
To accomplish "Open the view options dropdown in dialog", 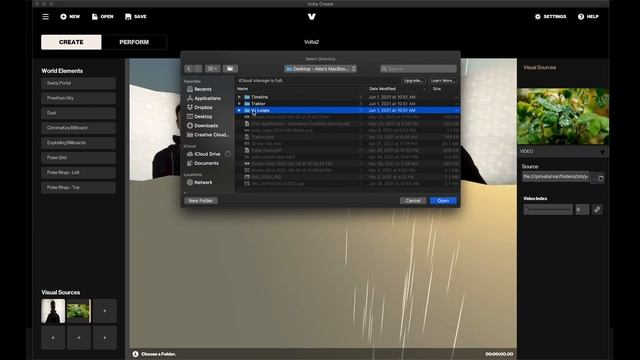I will pyautogui.click(x=213, y=69).
